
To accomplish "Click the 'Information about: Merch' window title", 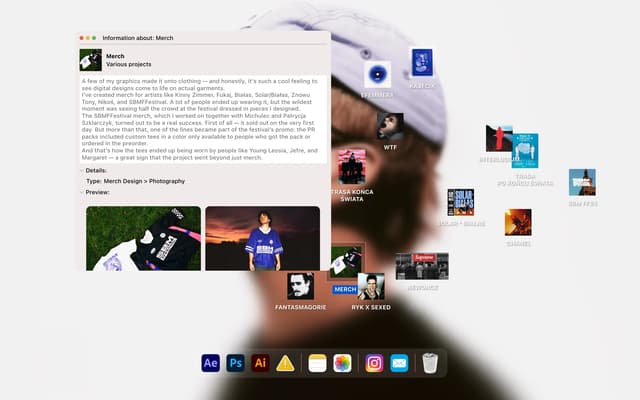I will click(138, 38).
